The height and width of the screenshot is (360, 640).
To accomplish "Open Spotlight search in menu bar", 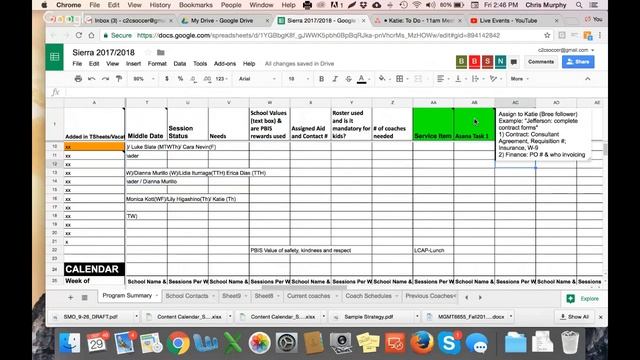I will (579, 5).
